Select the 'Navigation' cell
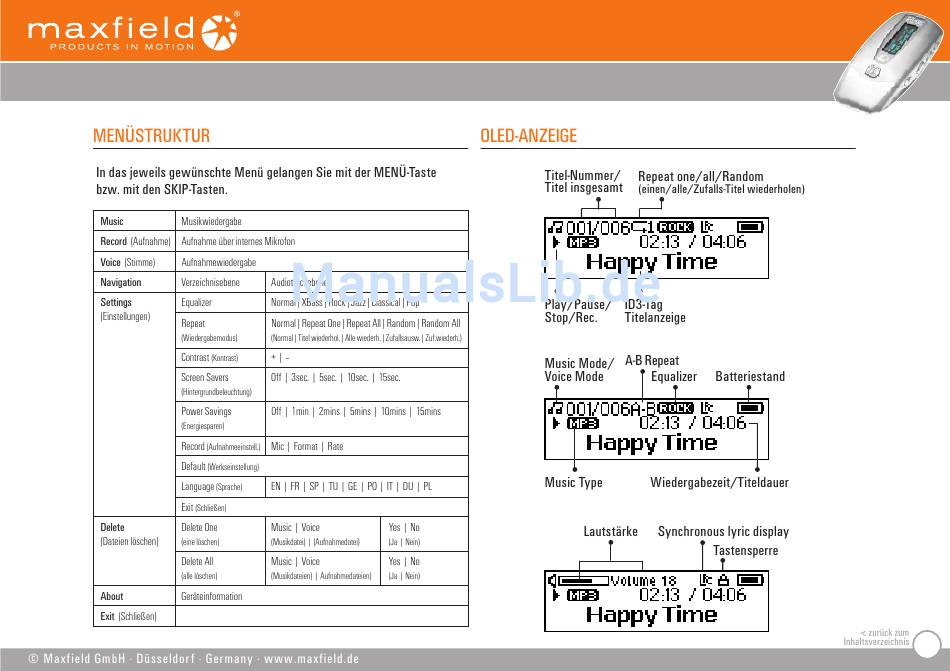 point(135,282)
